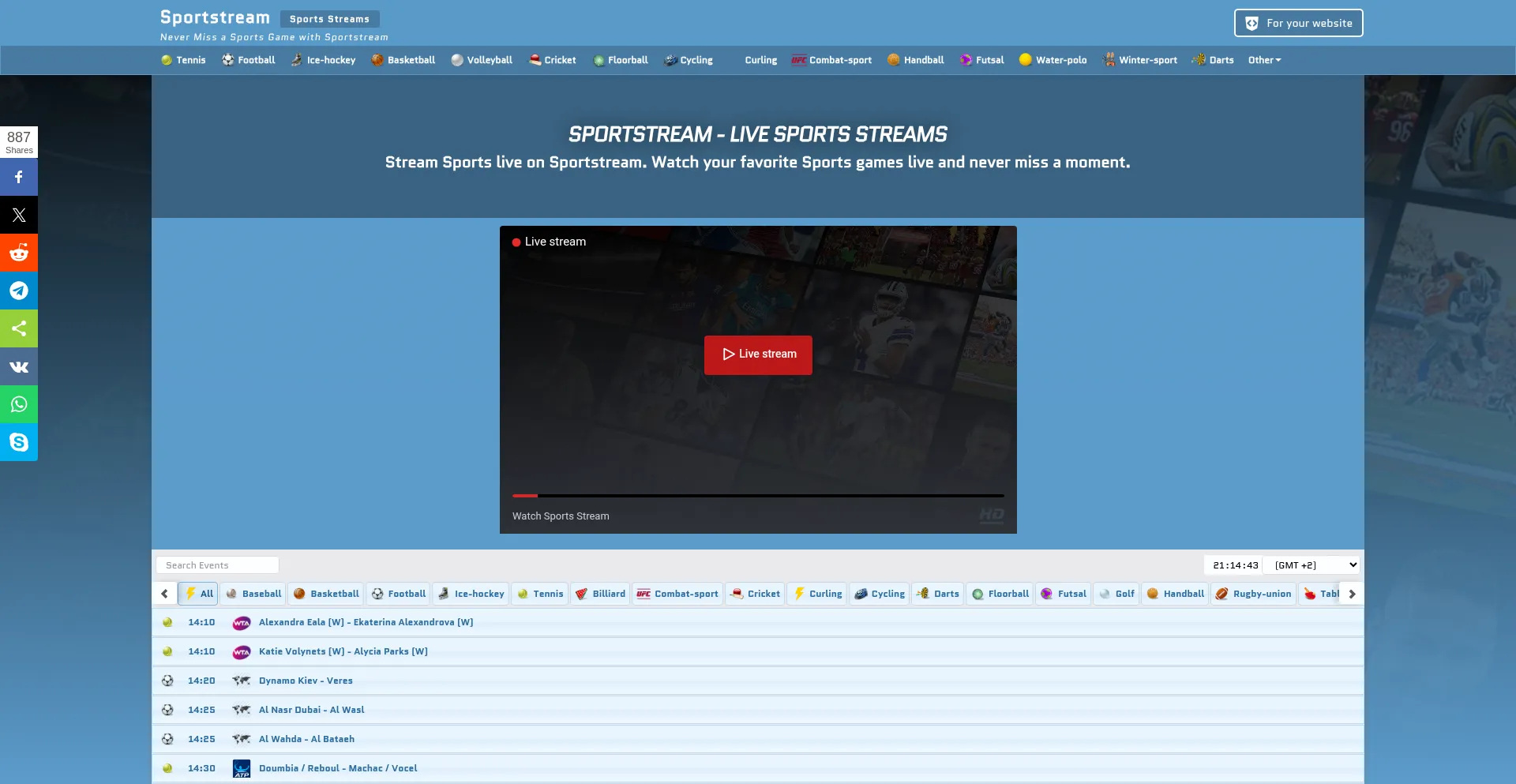Click the Sportstream logo title
1516x784 pixels.
click(x=215, y=17)
